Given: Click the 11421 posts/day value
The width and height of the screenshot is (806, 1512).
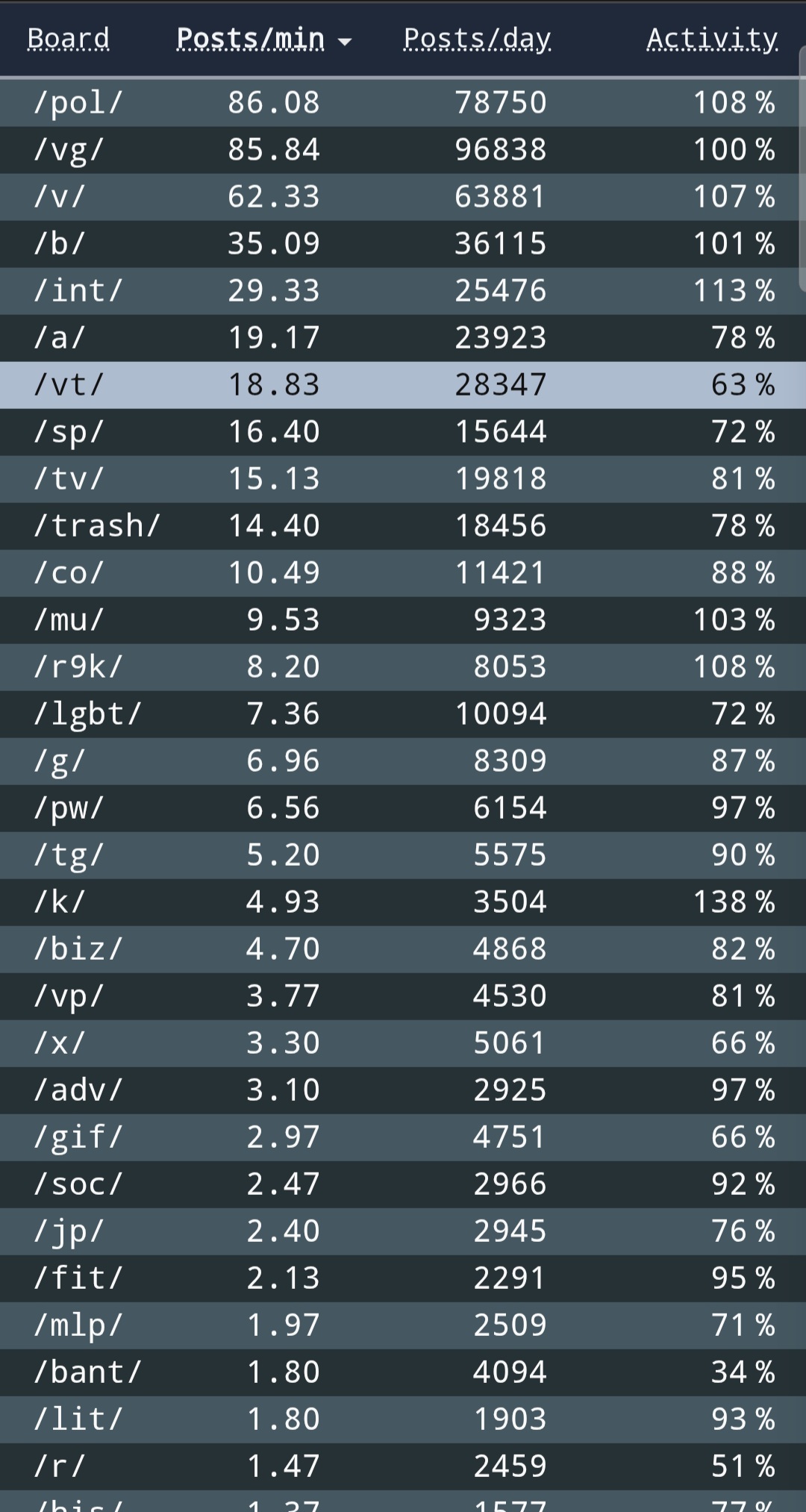Looking at the screenshot, I should pos(501,572).
